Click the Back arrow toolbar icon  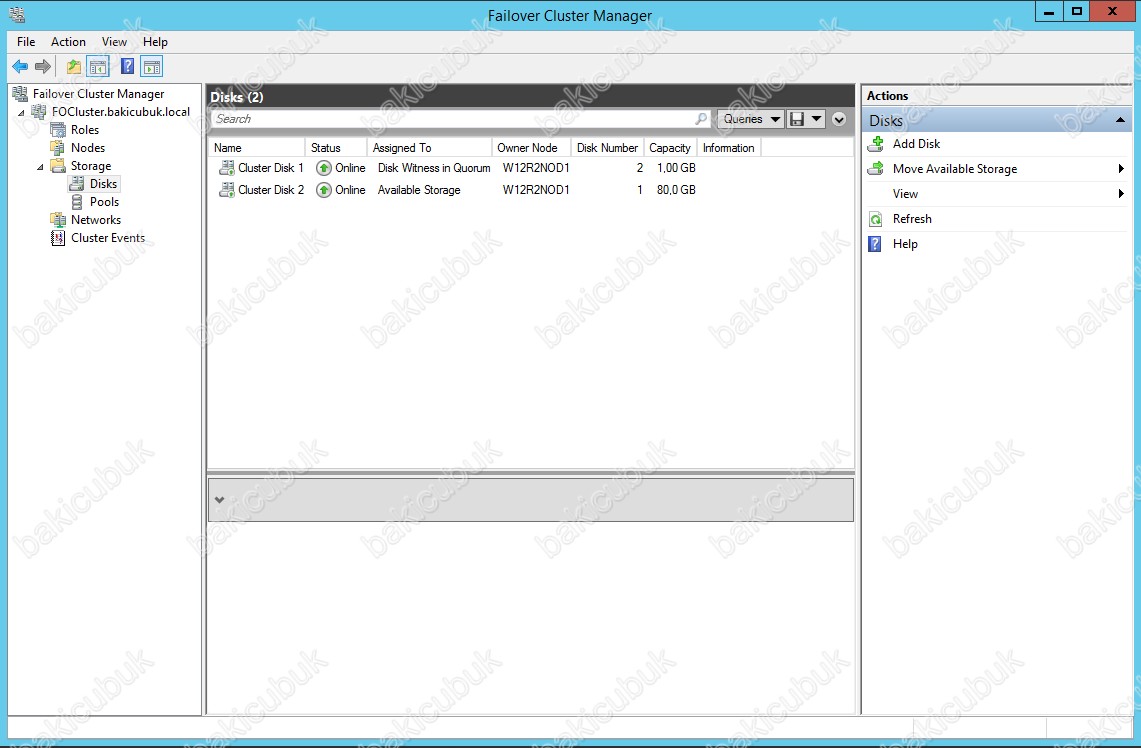(x=20, y=67)
